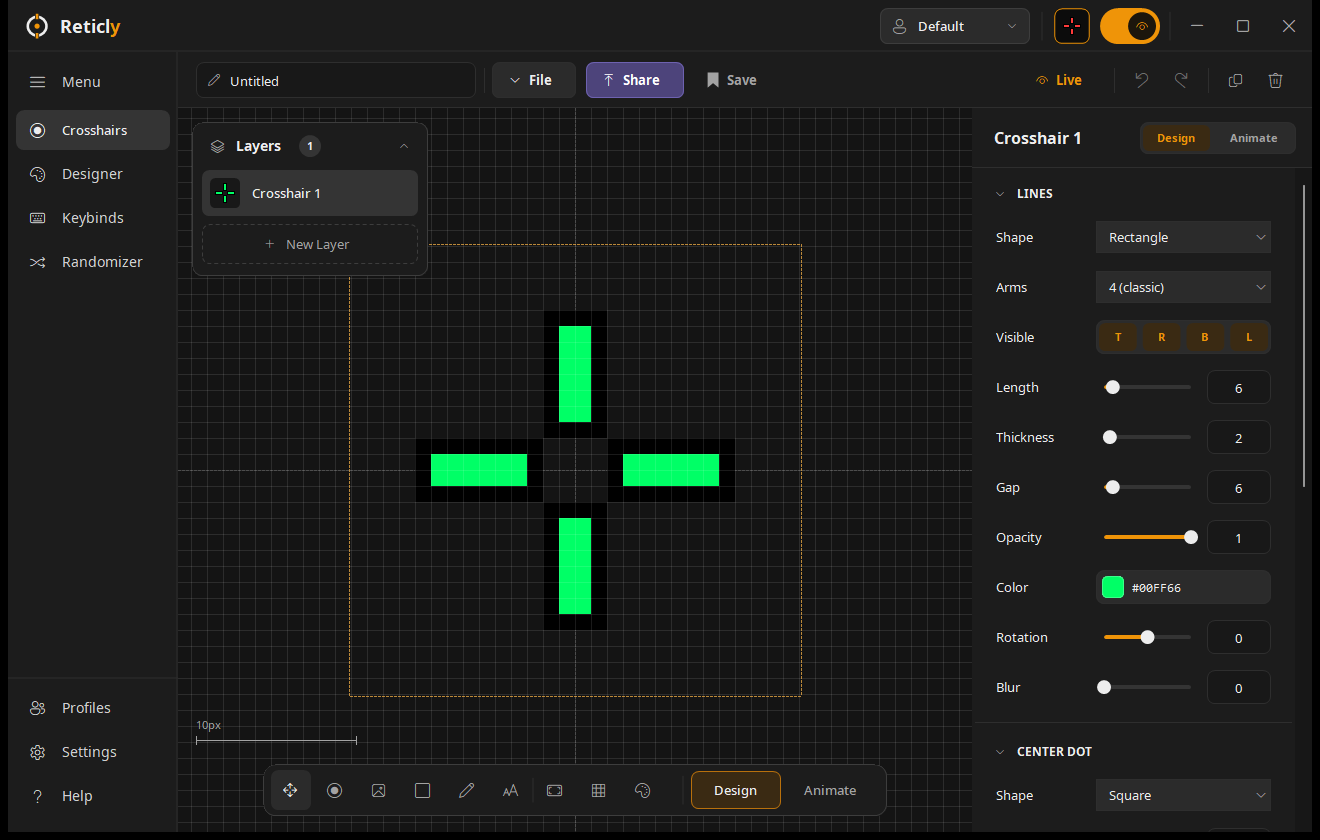This screenshot has height=840, width=1320.
Task: Toggle the Live preview mode
Action: 1059,80
